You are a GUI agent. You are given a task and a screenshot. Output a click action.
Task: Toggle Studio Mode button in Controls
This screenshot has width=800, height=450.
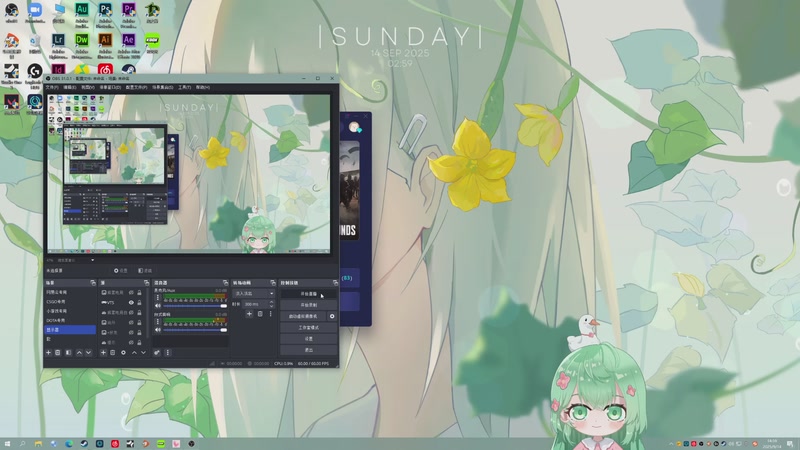[308, 328]
